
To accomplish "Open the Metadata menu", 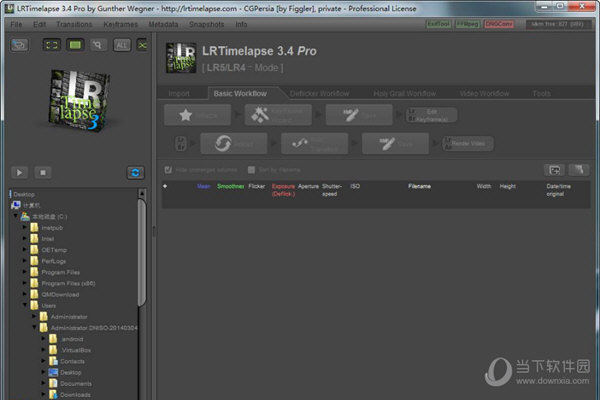I will 163,24.
